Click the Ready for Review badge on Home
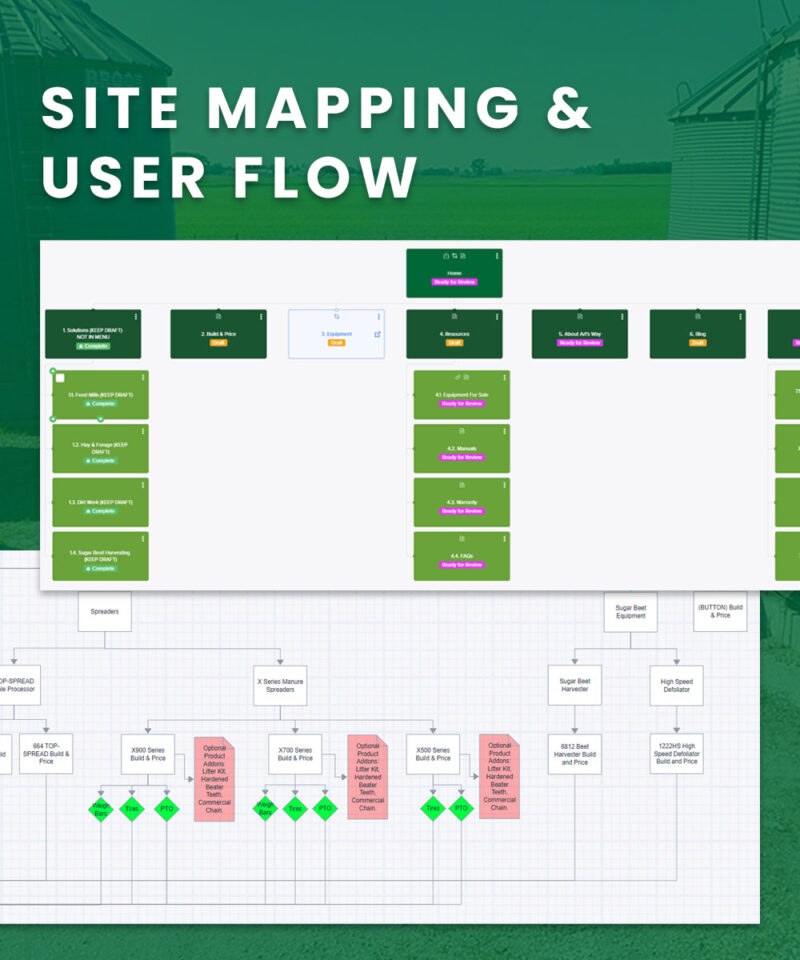Screen dimensions: 800x960 coord(455,283)
